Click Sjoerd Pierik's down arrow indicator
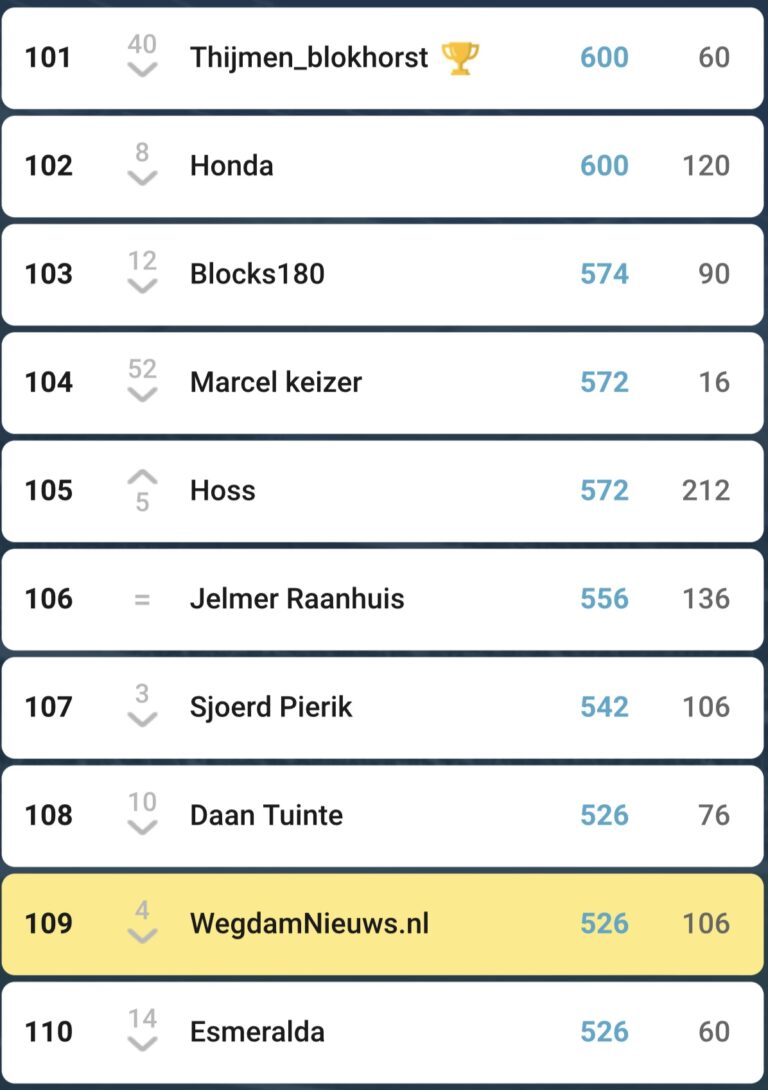The image size is (768, 1090). (x=143, y=719)
